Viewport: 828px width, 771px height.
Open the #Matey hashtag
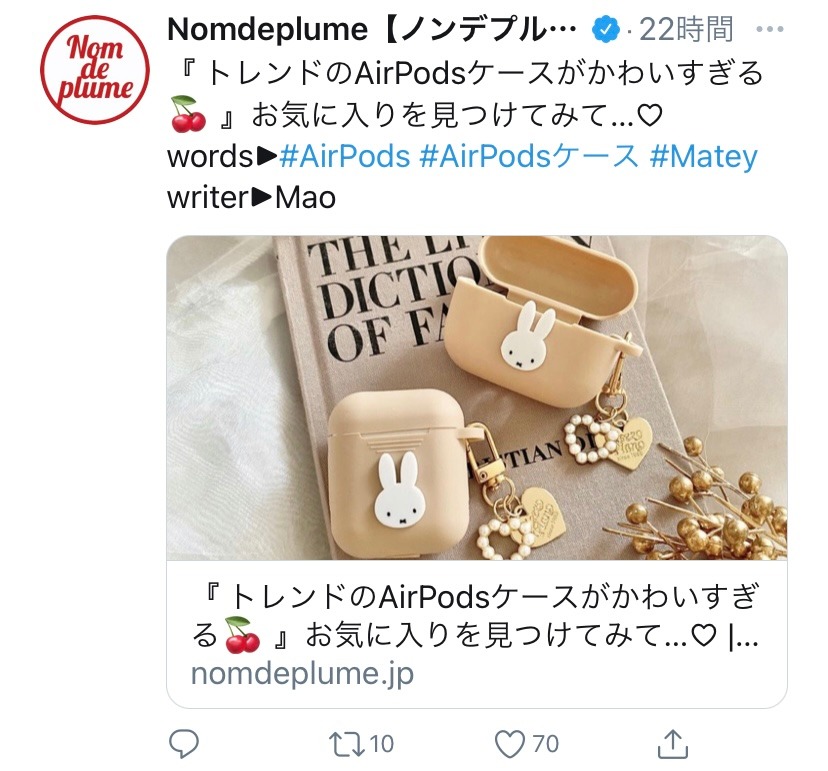[703, 157]
